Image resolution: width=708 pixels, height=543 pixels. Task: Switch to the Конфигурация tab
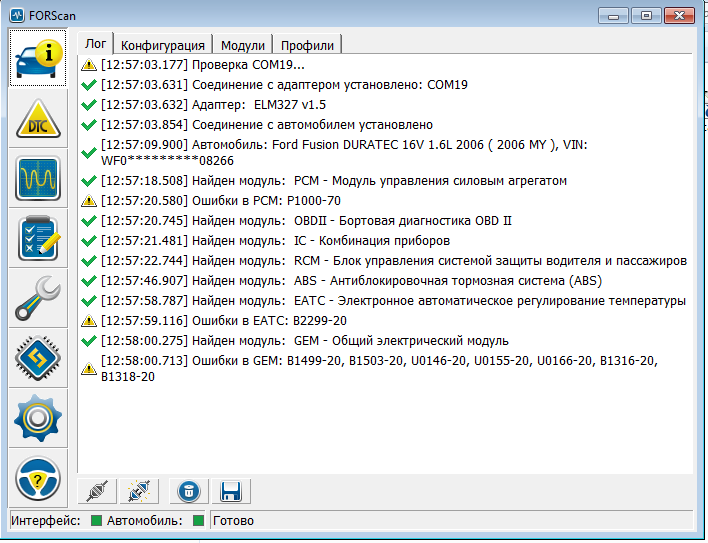(x=163, y=45)
